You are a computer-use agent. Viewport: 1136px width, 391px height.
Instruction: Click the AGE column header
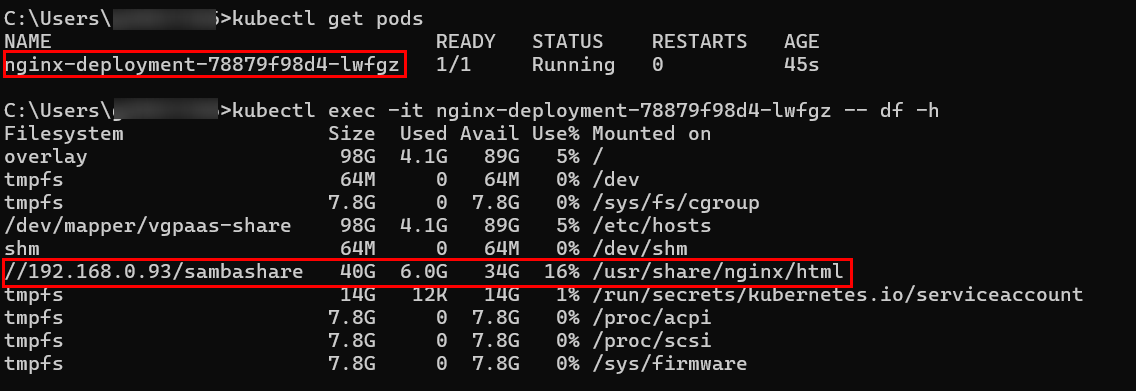click(801, 41)
